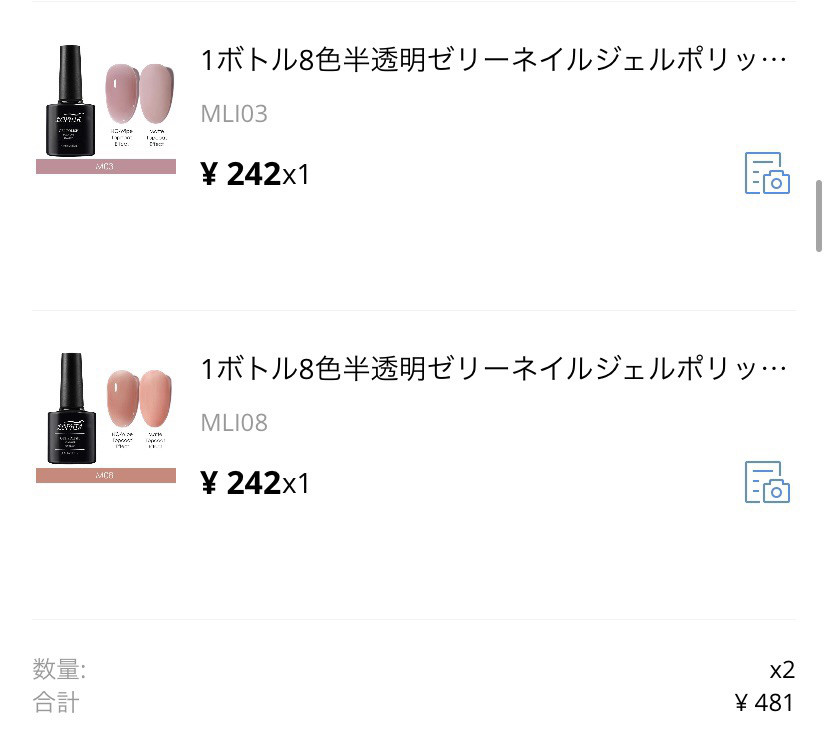Click the ¥ 481 total amount
Viewport: 828px width, 733px height.
765,703
